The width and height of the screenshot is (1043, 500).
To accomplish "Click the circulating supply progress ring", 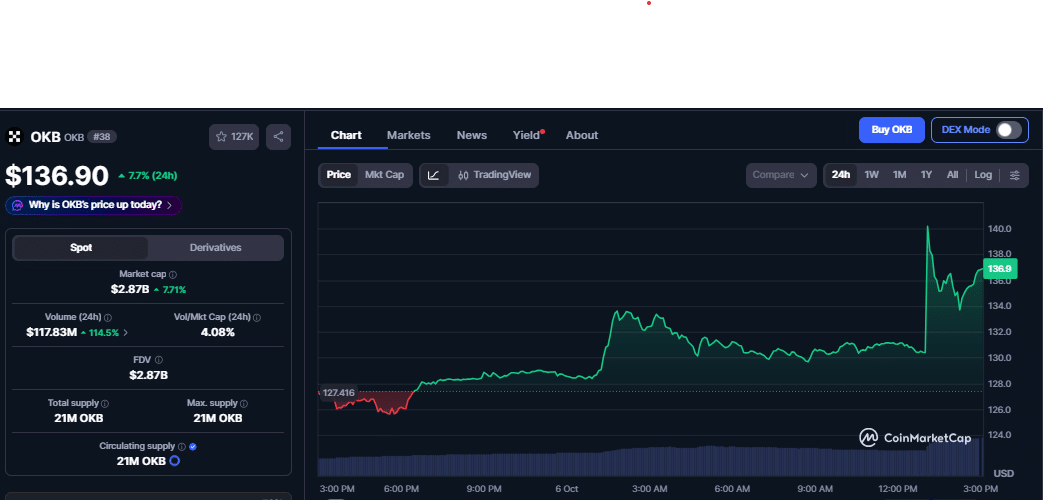I will 174,461.
